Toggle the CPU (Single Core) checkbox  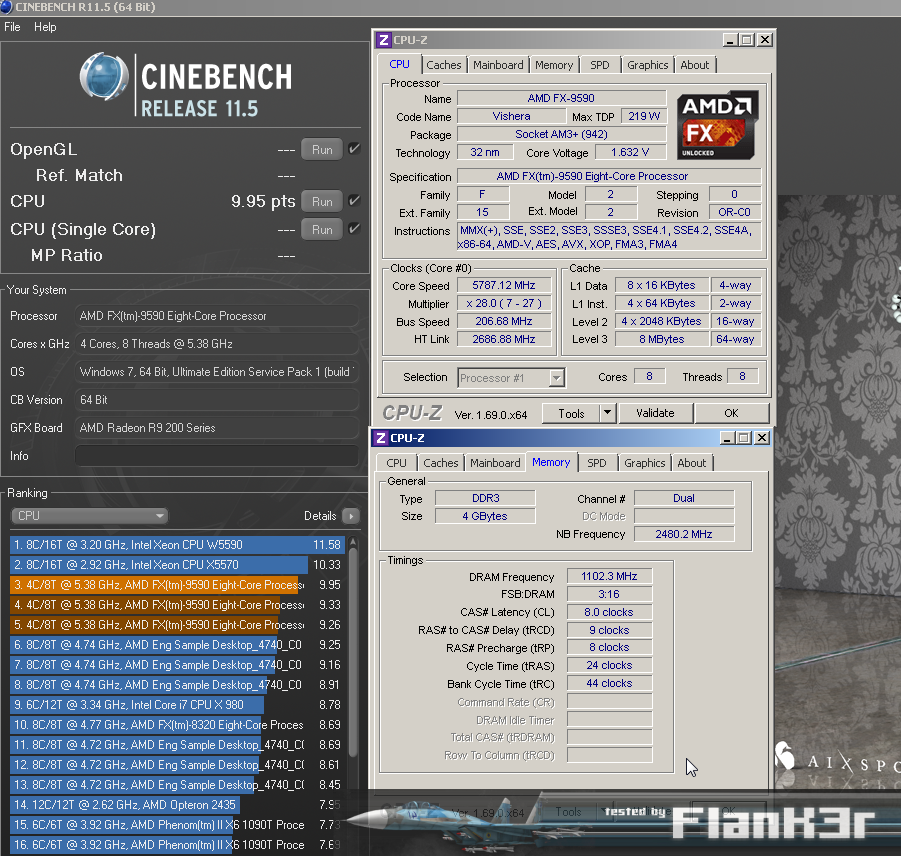tap(355, 229)
